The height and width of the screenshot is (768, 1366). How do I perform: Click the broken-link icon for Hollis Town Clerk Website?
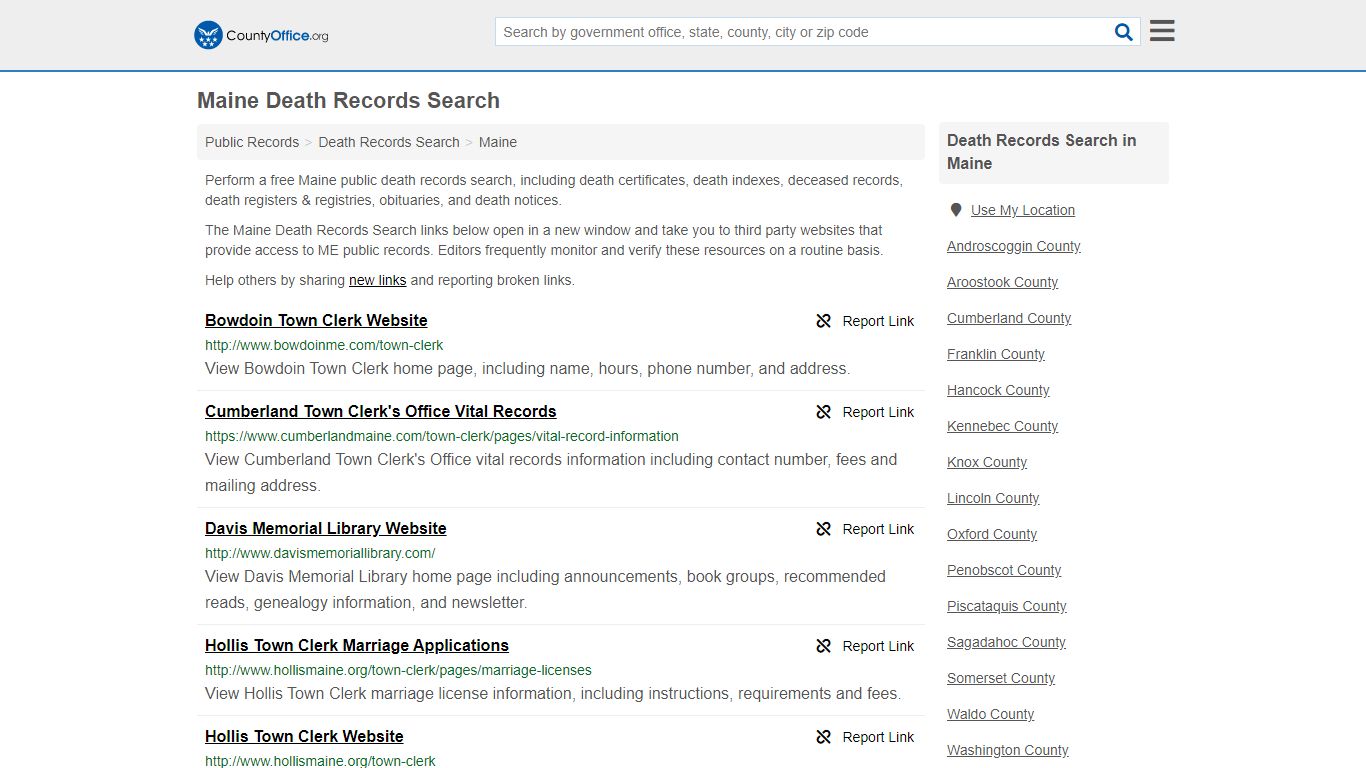click(823, 737)
